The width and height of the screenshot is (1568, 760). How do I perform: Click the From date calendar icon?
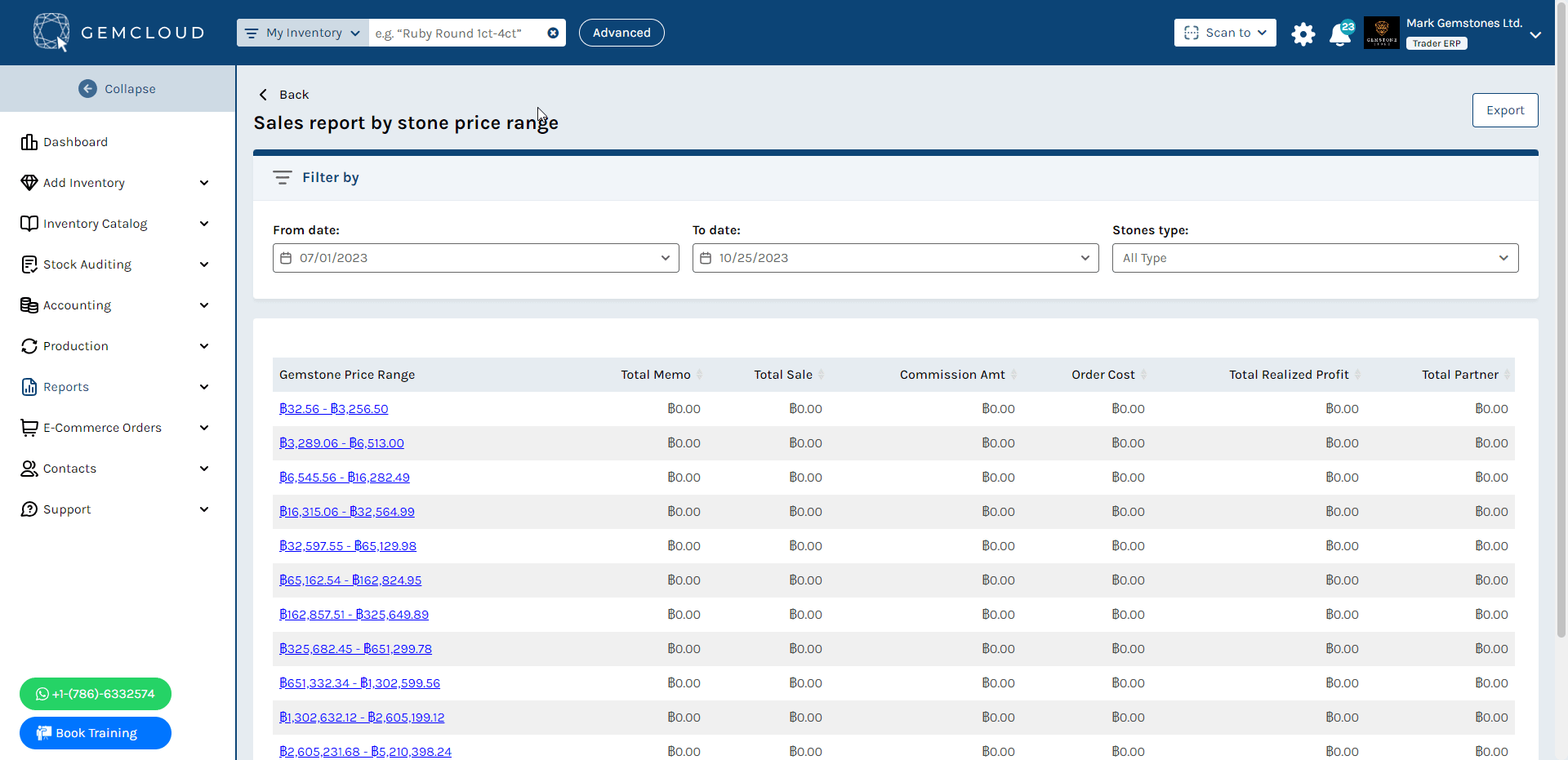[286, 258]
